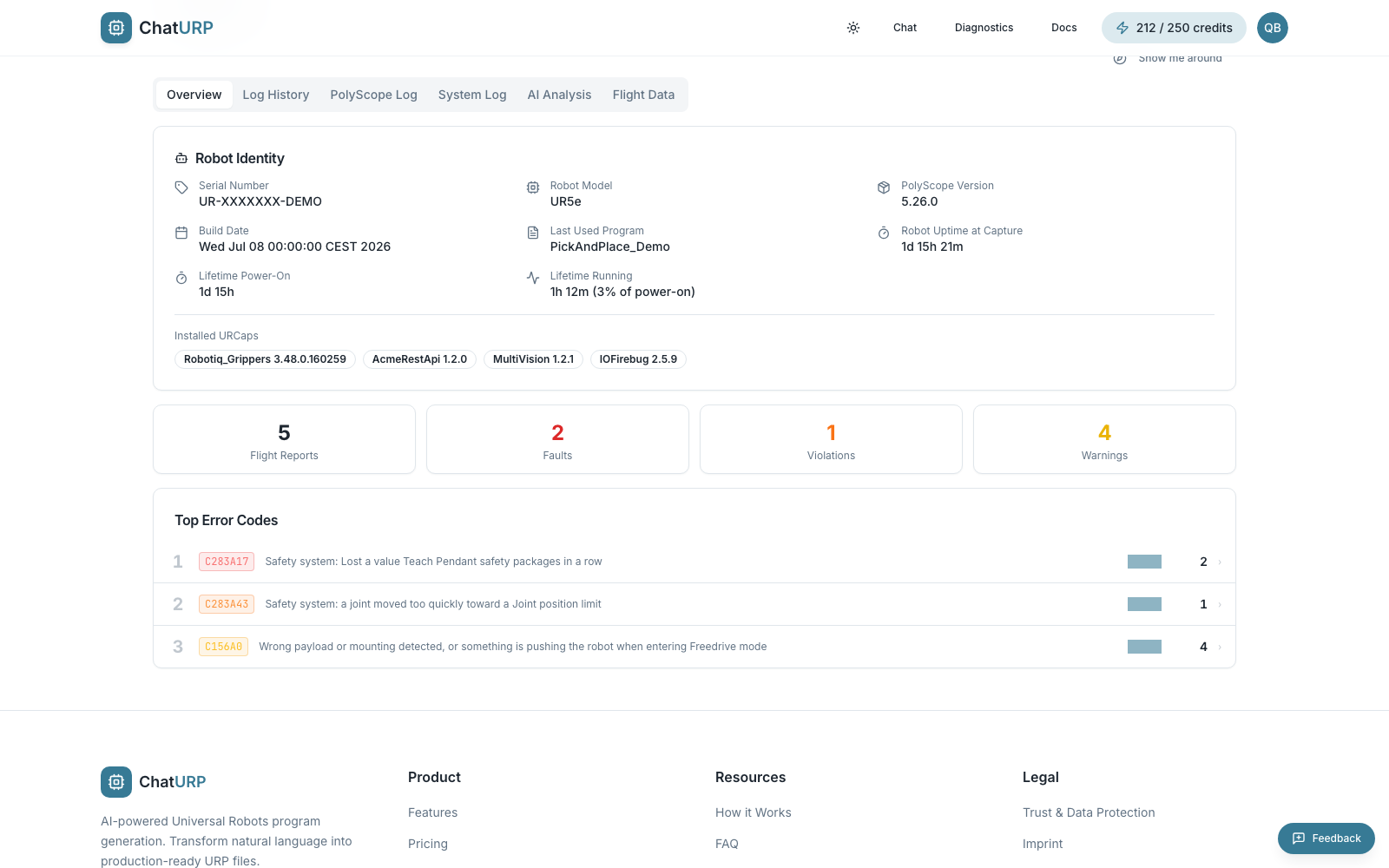Screen dimensions: 1389x868
Task: Click the Robot Identity robot icon
Action: click(x=181, y=158)
